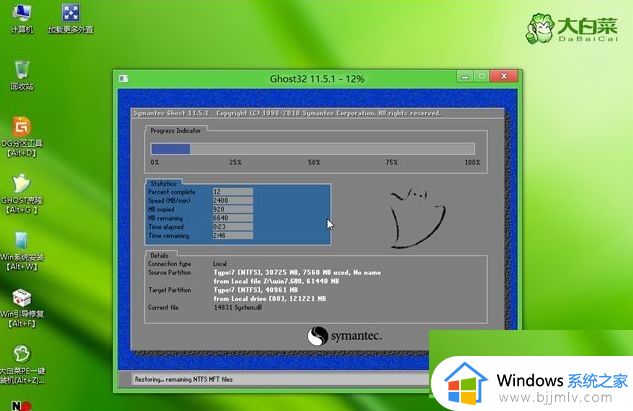Image resolution: width=633 pixels, height=411 pixels.
Task: Minimize the Ghost32 window
Action: [465, 76]
